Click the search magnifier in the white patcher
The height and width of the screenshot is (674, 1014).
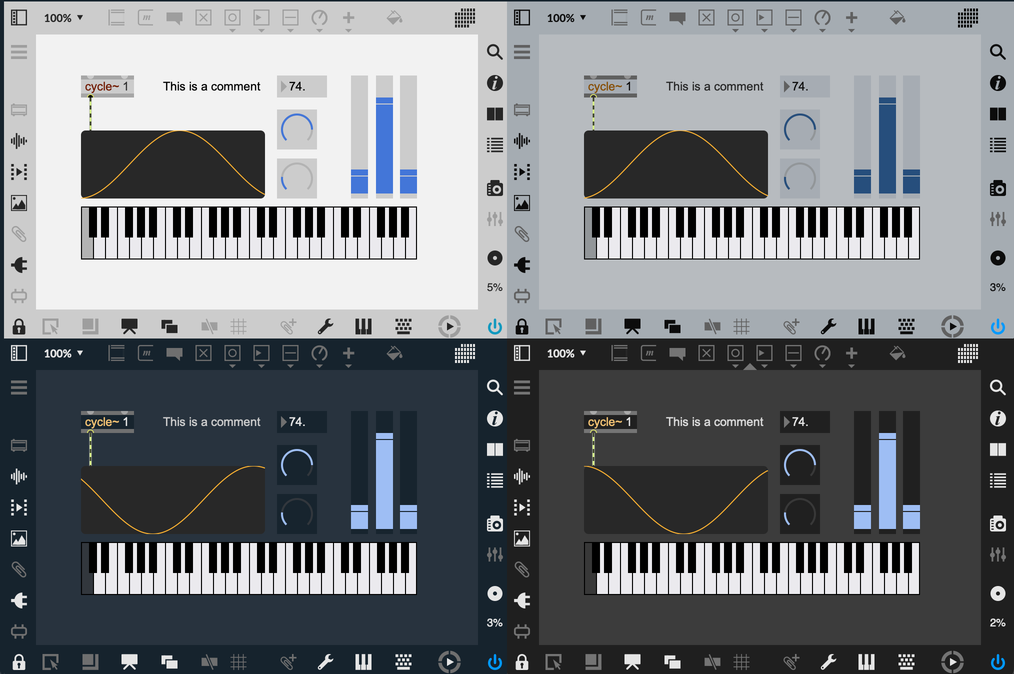pos(494,52)
